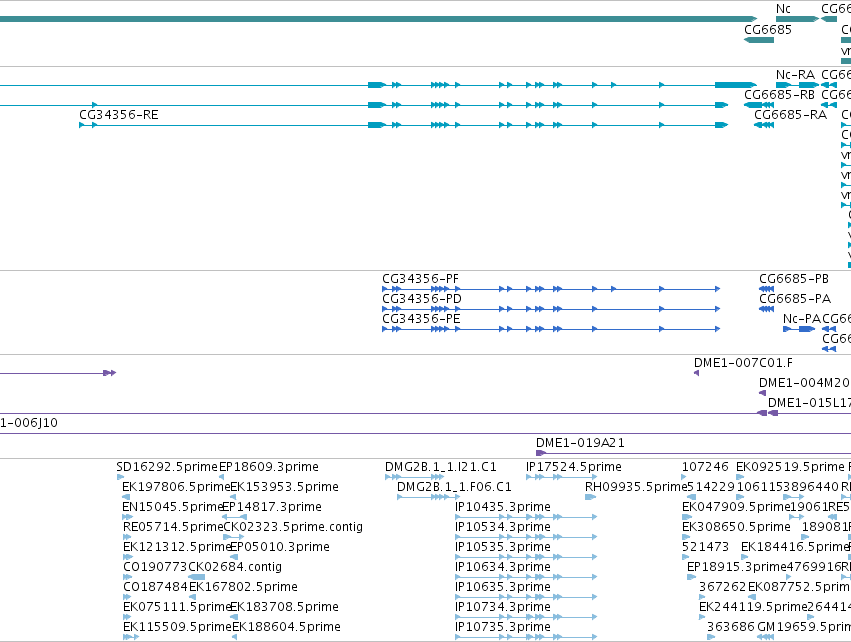Click the IP10635.3prime EST label
This screenshot has height=642, width=851.
[x=503, y=587]
